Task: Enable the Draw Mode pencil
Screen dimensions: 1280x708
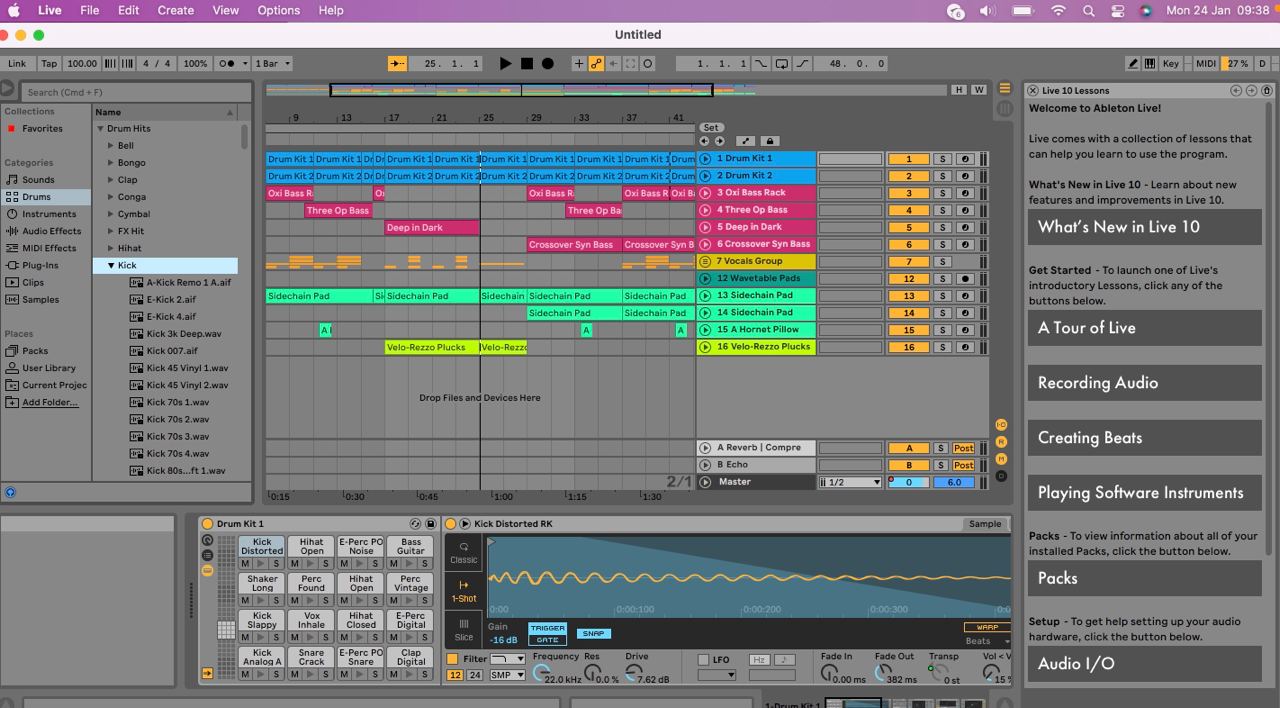Action: [1133, 63]
